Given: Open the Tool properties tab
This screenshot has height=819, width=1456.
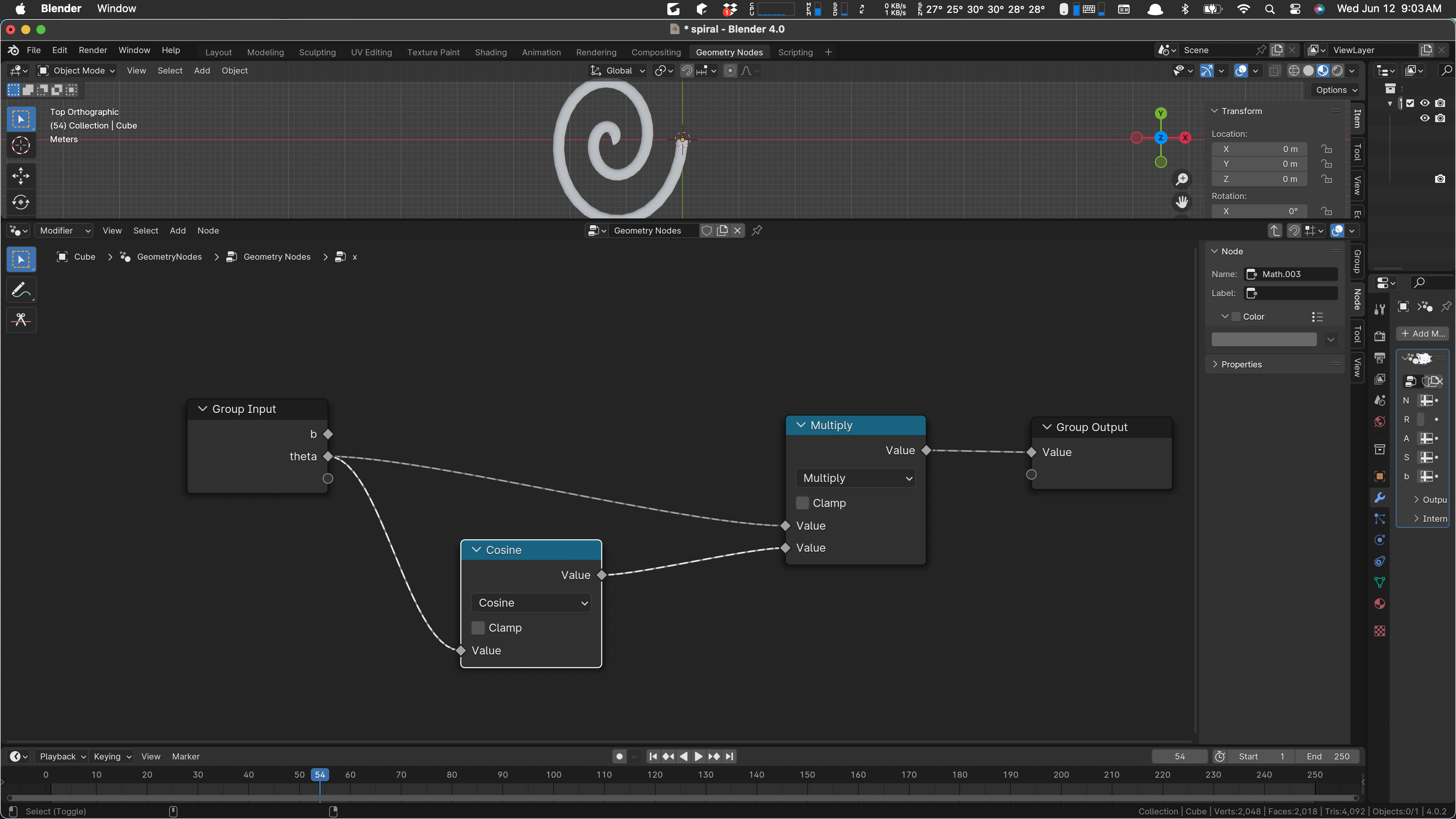Looking at the screenshot, I should point(1379,309).
